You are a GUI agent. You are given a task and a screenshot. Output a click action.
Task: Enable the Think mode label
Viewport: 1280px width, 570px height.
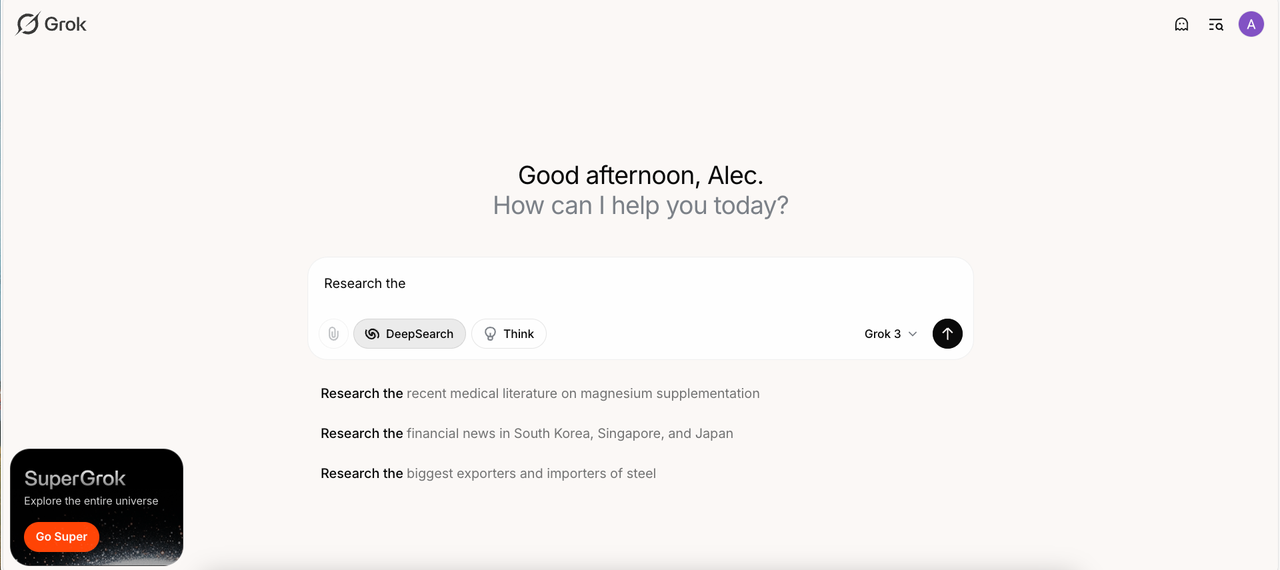coord(519,334)
